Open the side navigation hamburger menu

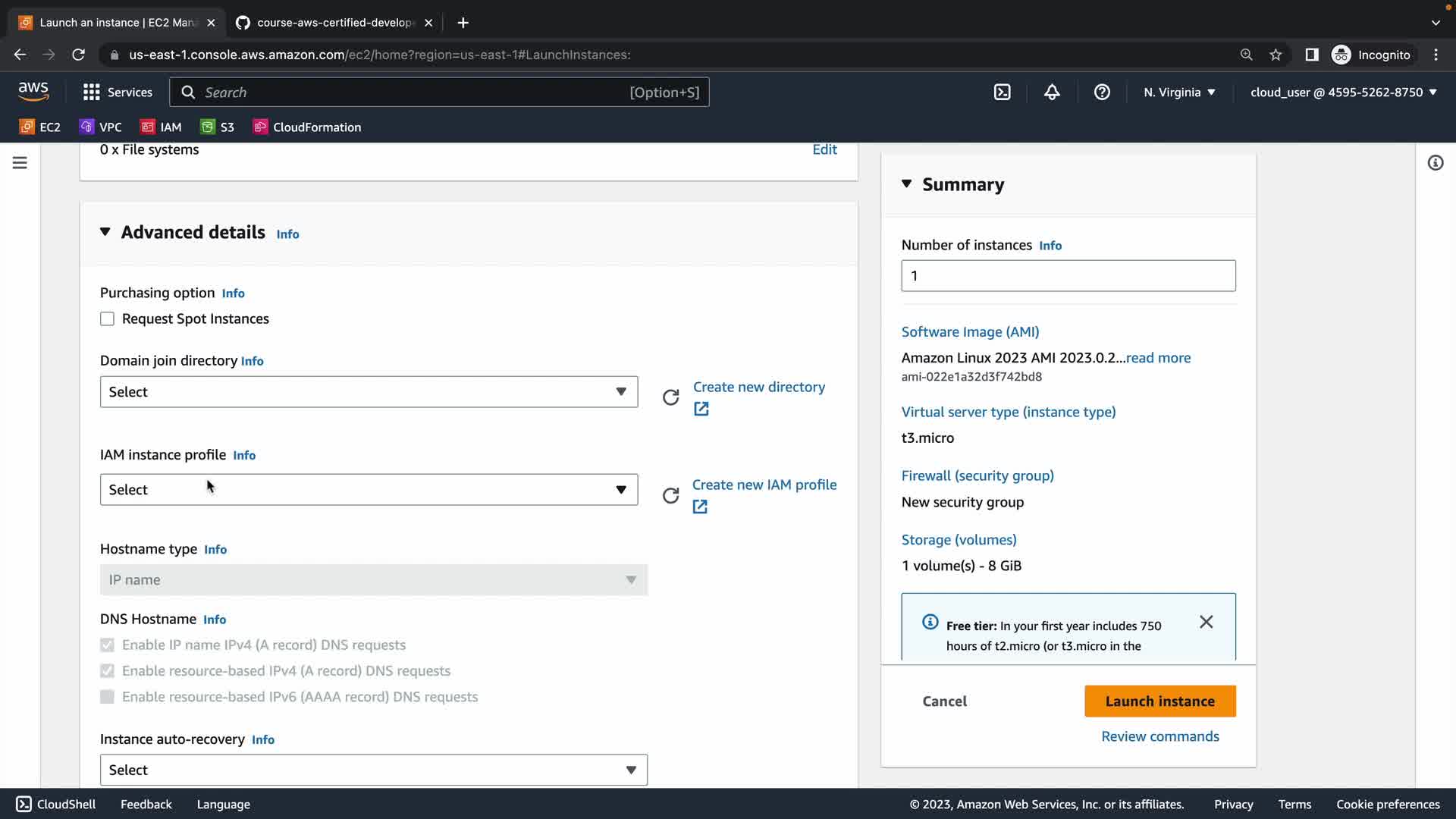tap(20, 163)
